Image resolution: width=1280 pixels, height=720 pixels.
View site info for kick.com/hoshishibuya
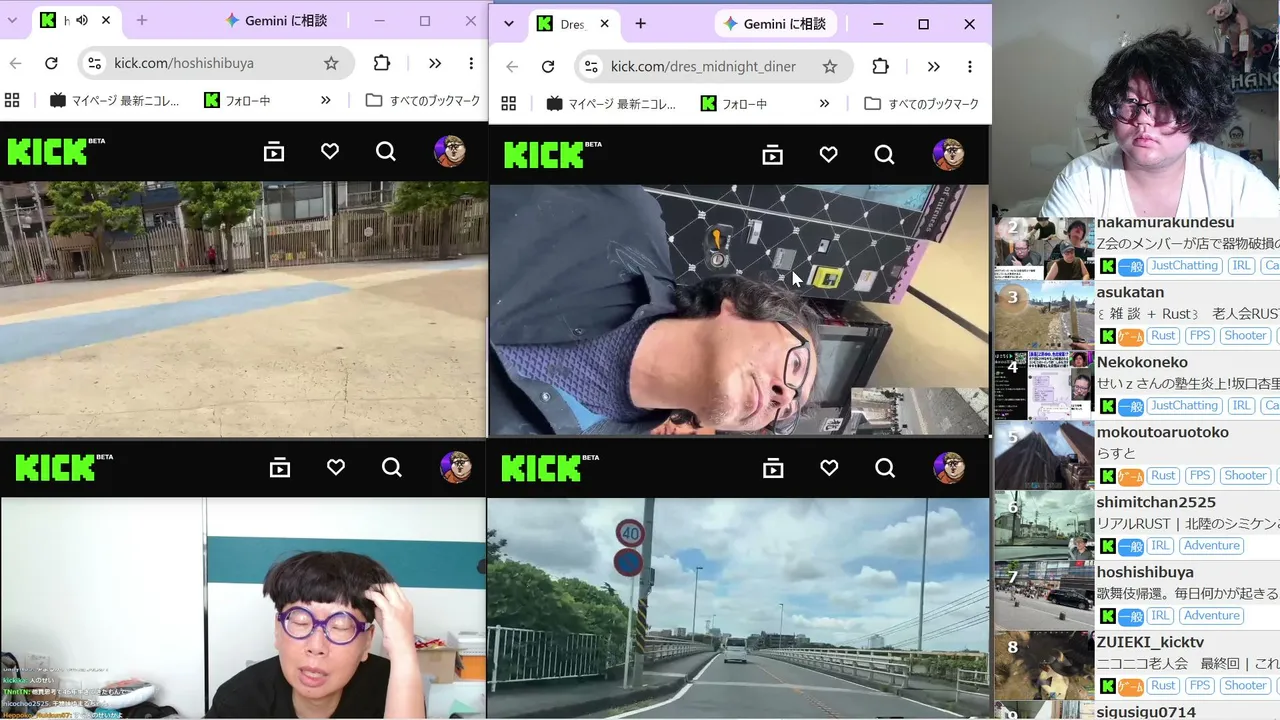pos(94,63)
